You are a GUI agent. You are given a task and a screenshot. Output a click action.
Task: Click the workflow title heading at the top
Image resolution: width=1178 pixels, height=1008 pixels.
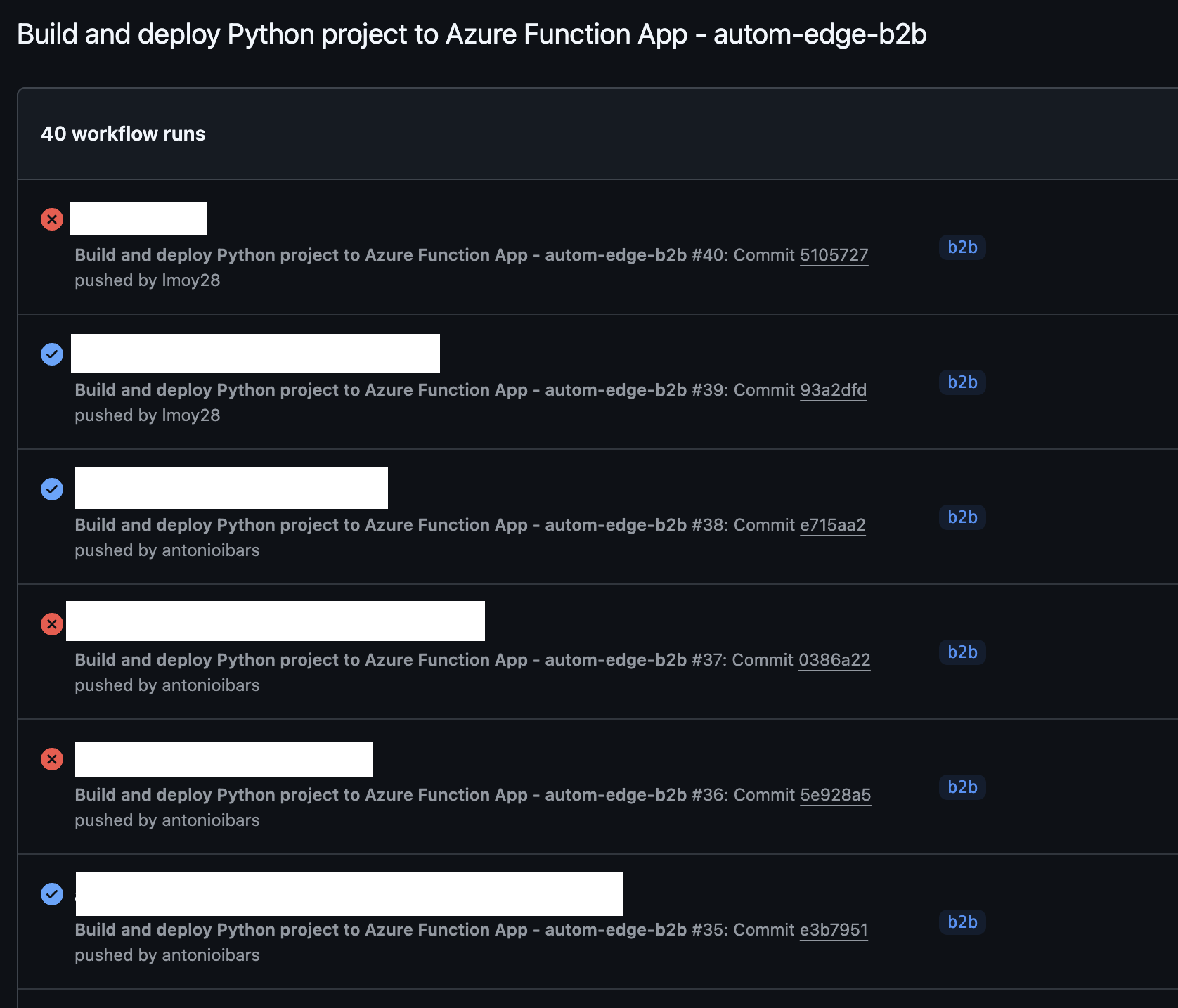472,34
